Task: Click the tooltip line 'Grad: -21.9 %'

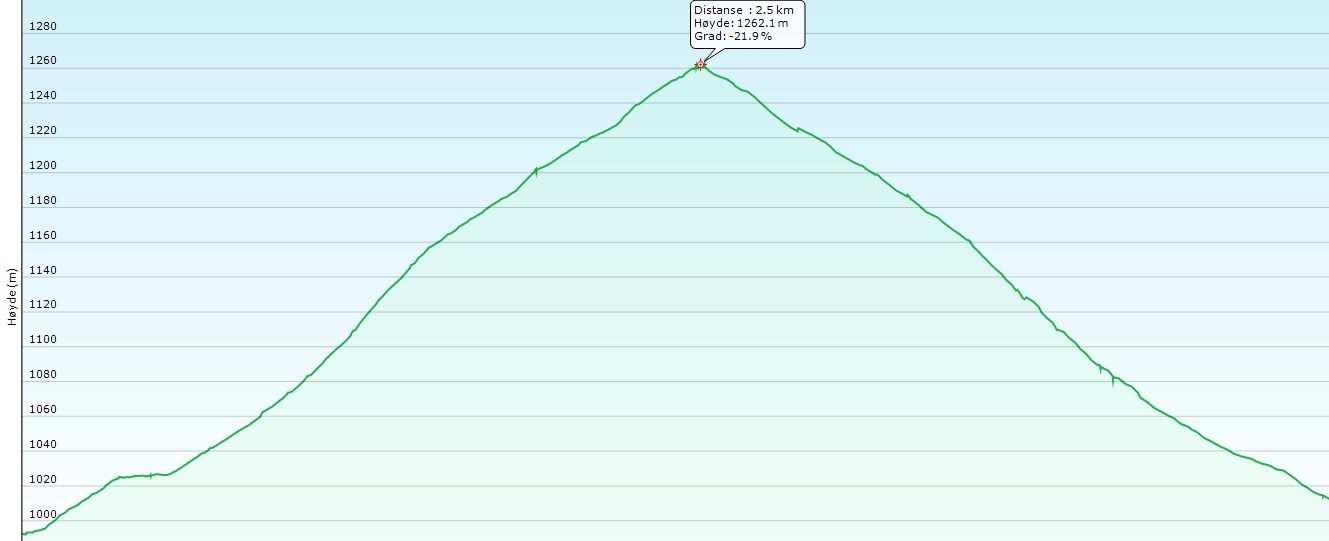Action: point(732,36)
